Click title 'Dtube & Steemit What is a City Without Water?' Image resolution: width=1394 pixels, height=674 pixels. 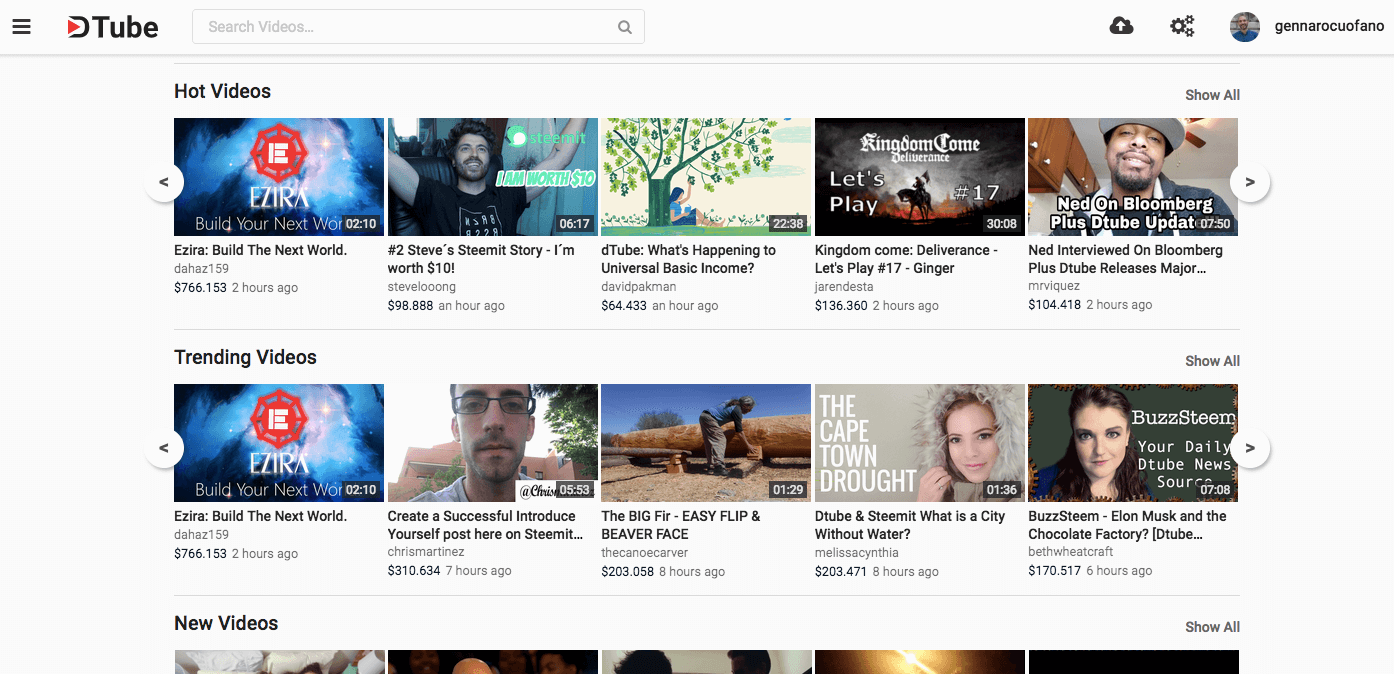click(910, 525)
